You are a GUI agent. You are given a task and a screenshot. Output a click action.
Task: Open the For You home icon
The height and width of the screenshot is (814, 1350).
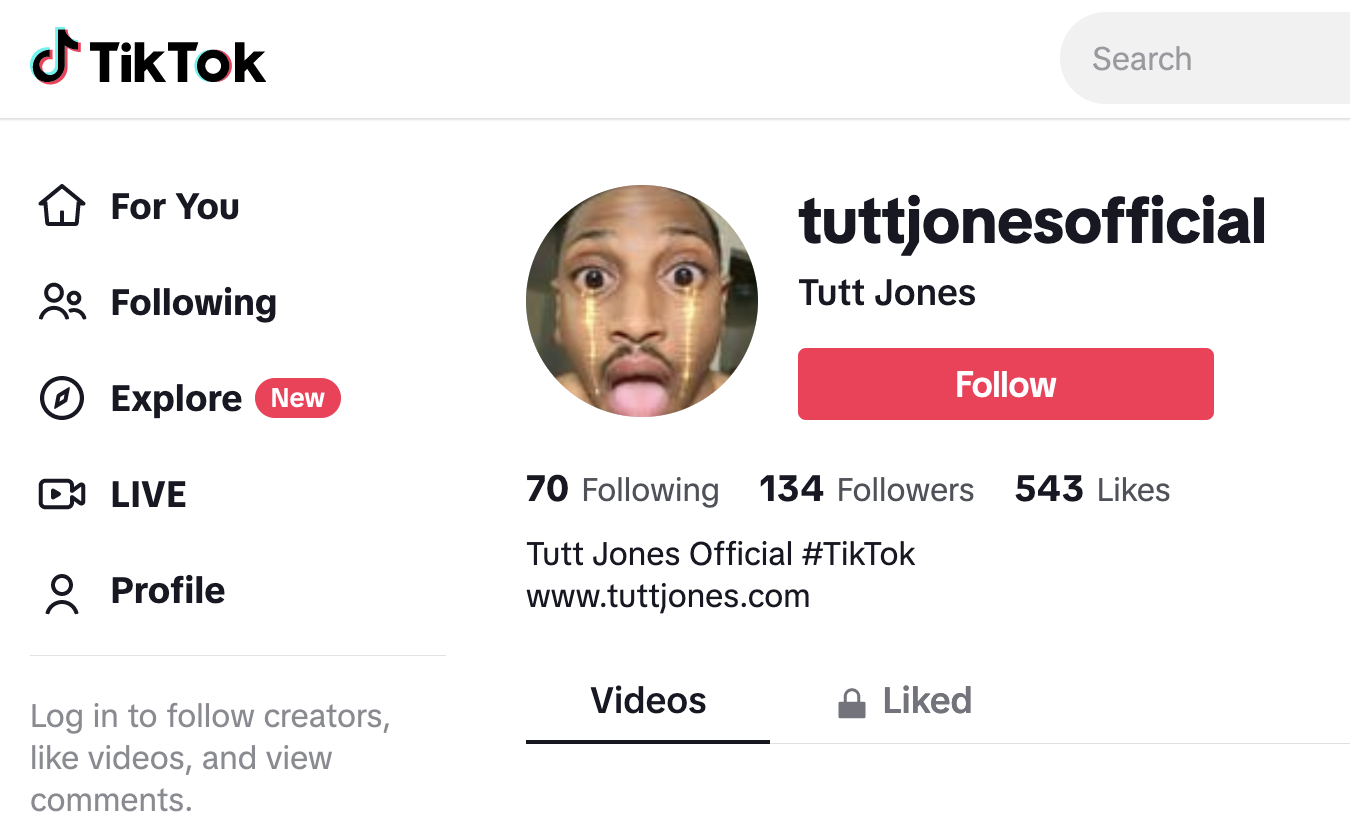point(62,206)
